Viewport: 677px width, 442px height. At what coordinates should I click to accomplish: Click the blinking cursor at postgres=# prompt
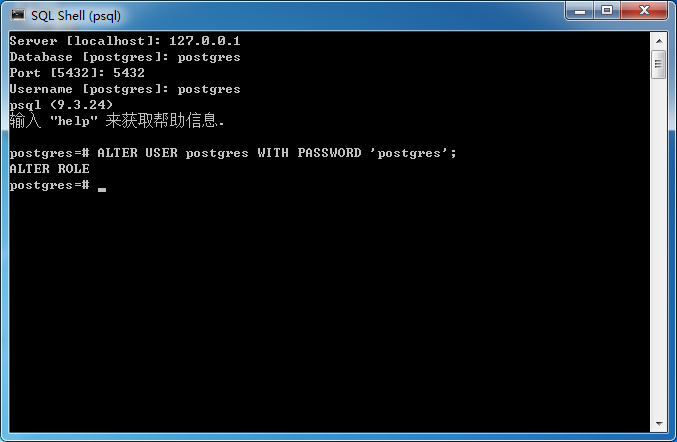[x=102, y=189]
